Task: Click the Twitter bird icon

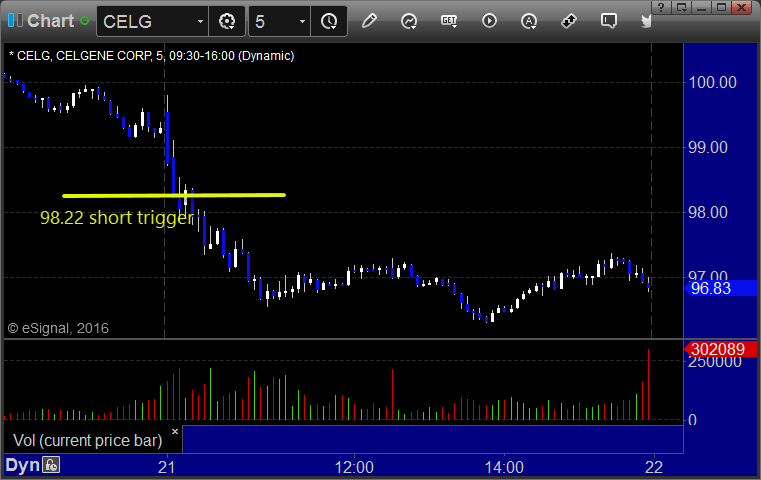Action: coord(646,21)
